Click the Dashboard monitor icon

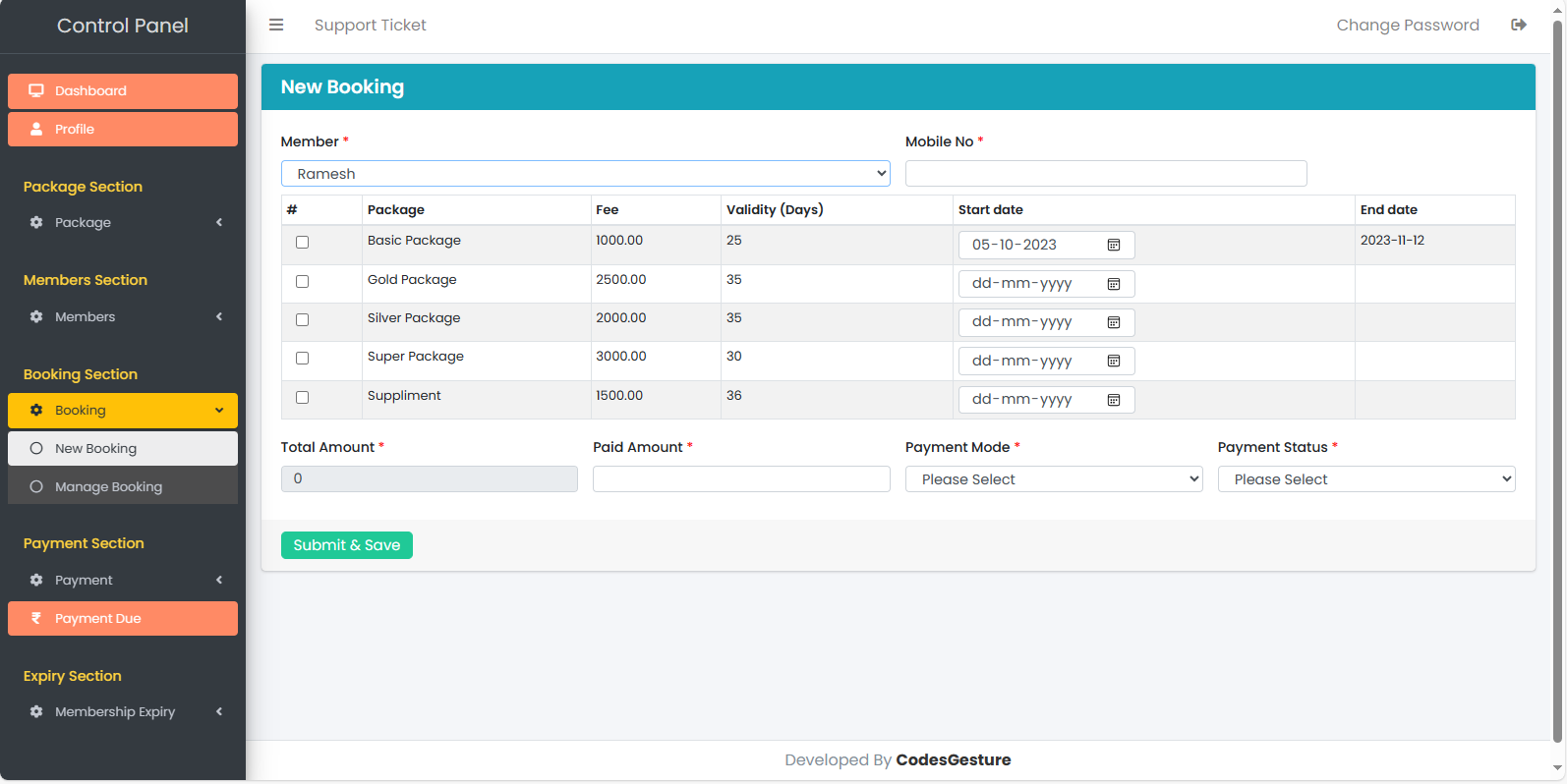point(36,90)
